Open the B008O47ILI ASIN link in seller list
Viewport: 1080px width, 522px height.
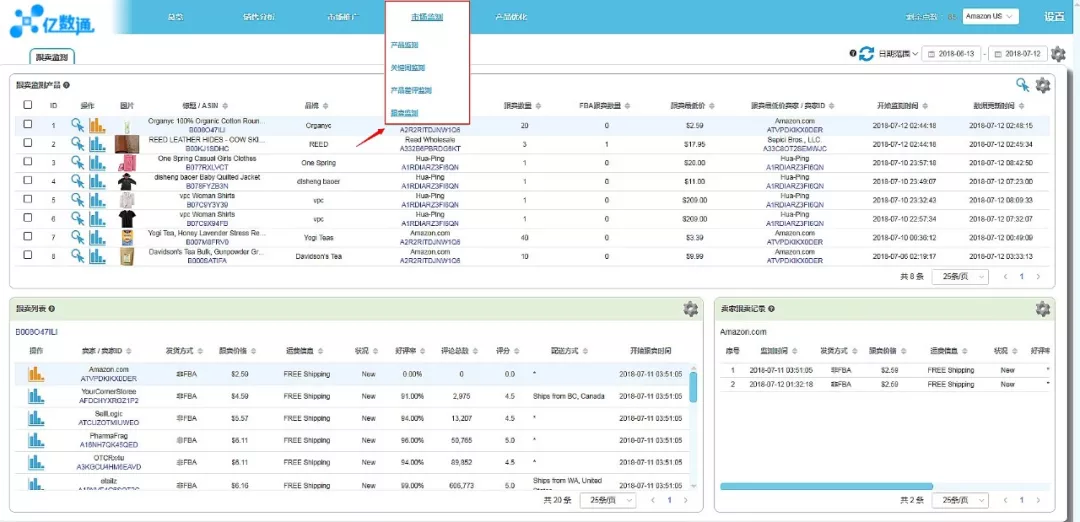click(x=36, y=332)
